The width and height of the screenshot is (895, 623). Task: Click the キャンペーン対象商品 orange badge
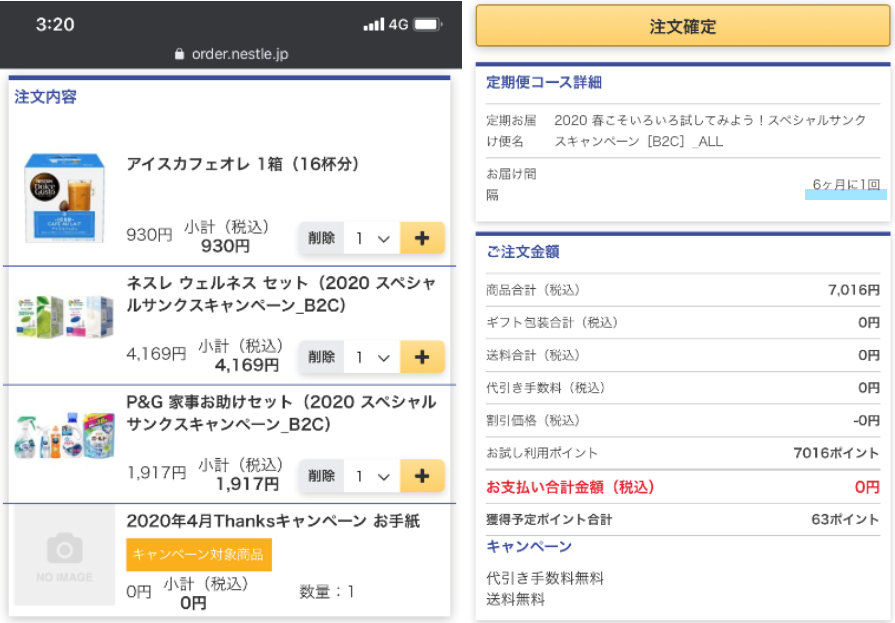point(199,554)
